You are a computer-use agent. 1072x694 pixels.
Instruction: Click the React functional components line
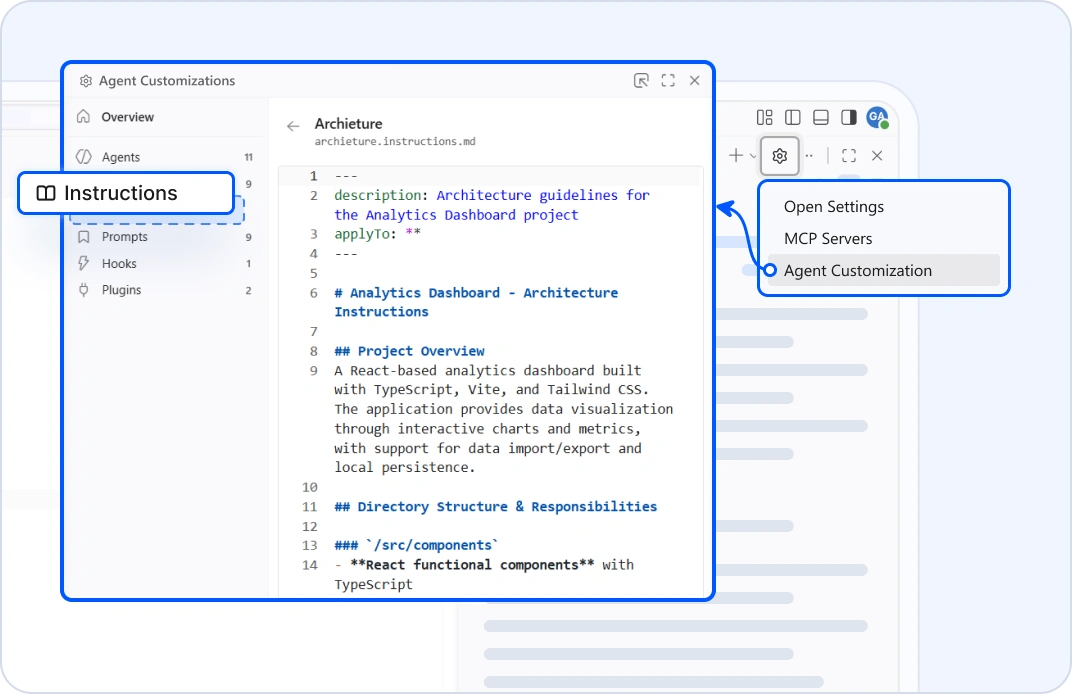[x=484, y=574]
